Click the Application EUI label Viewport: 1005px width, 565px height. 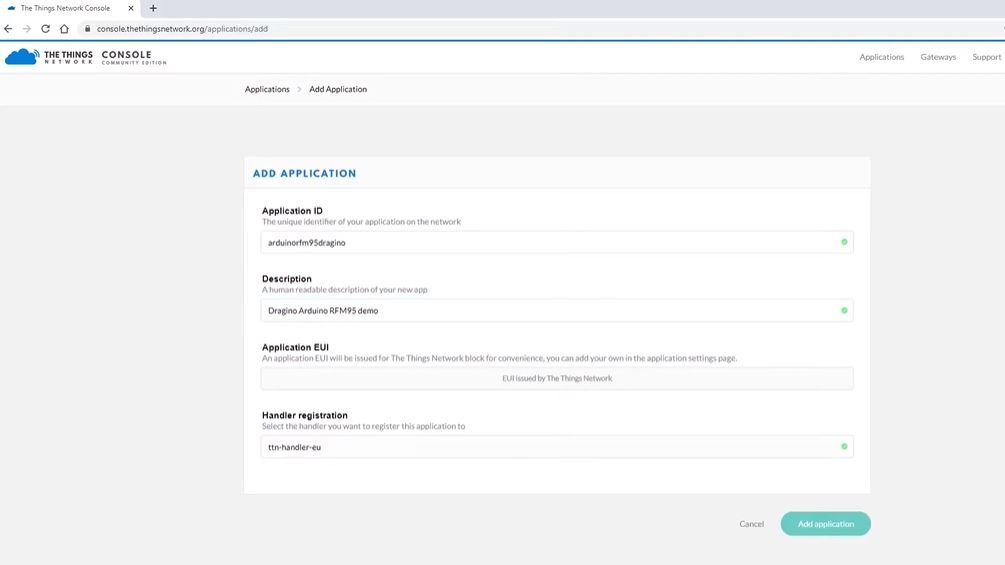(295, 347)
